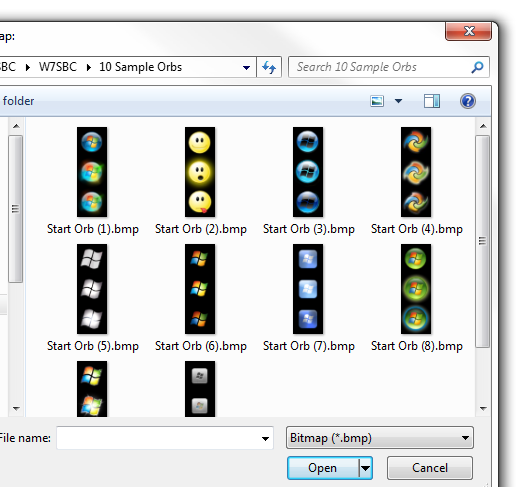Image resolution: width=518 pixels, height=487 pixels.
Task: Click the Cancel button
Action: coord(430,468)
